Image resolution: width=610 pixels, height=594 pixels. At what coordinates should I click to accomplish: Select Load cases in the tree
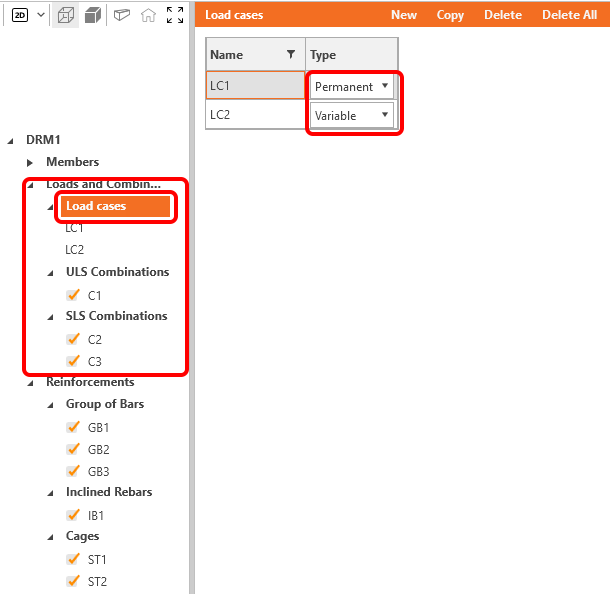96,206
